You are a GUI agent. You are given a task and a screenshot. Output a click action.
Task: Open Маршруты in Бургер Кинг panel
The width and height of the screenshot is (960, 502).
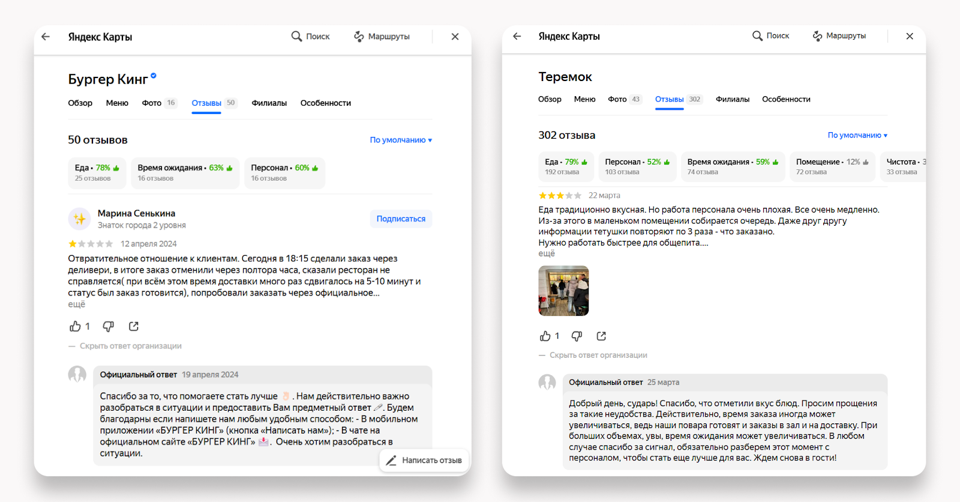[382, 36]
